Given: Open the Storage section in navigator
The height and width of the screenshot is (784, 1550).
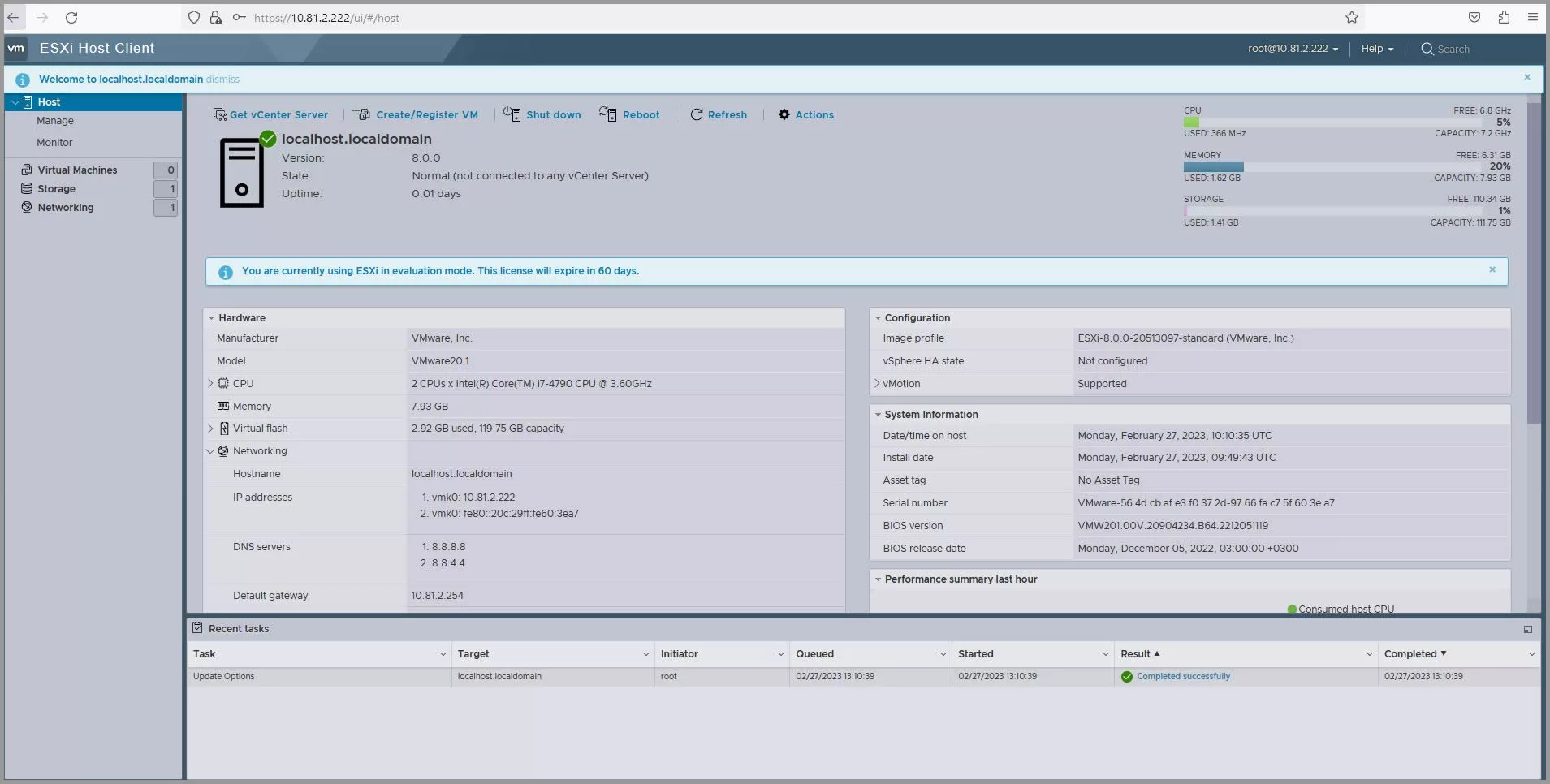Looking at the screenshot, I should 56,188.
